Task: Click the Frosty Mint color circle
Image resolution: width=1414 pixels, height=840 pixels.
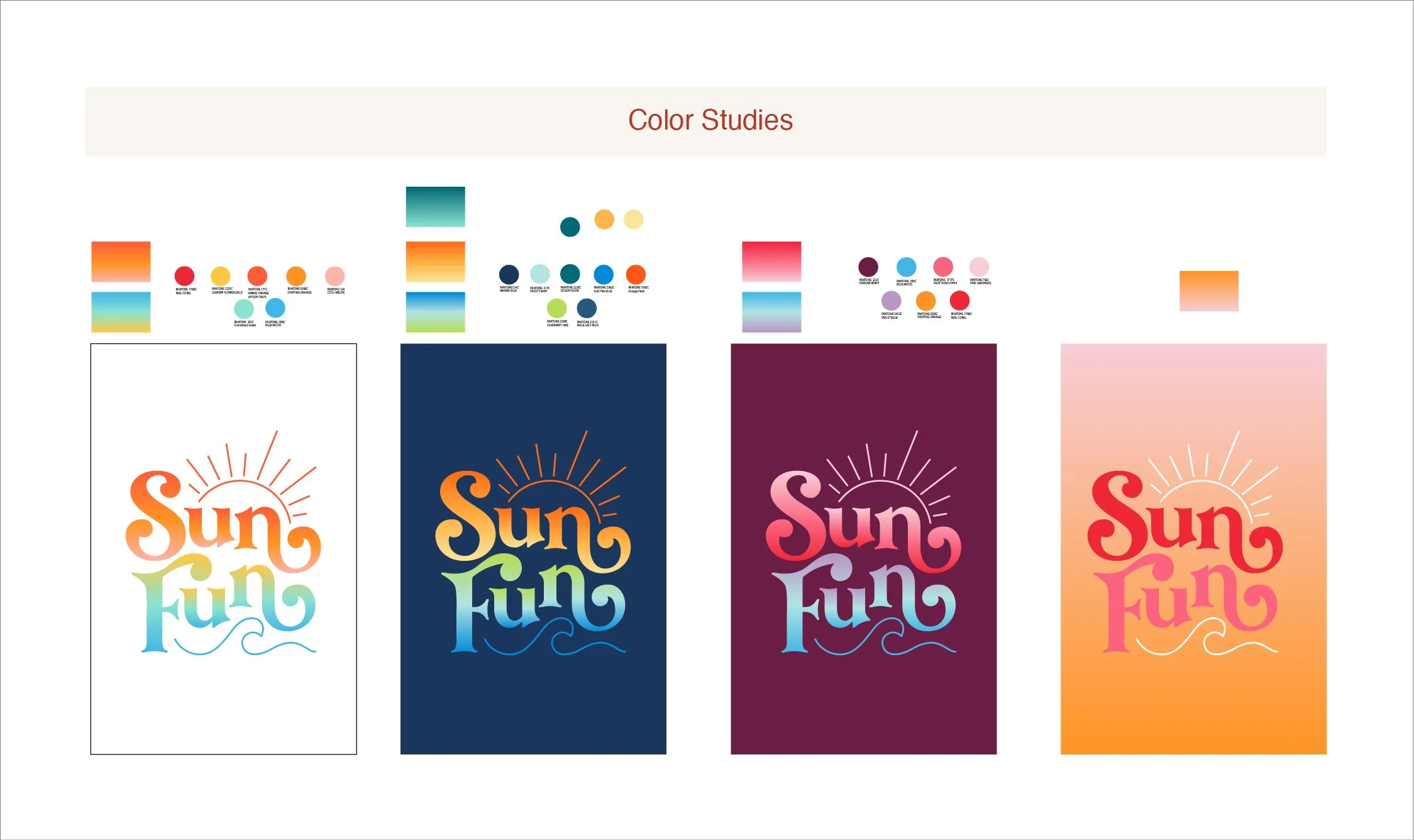Action: pyautogui.click(x=539, y=274)
